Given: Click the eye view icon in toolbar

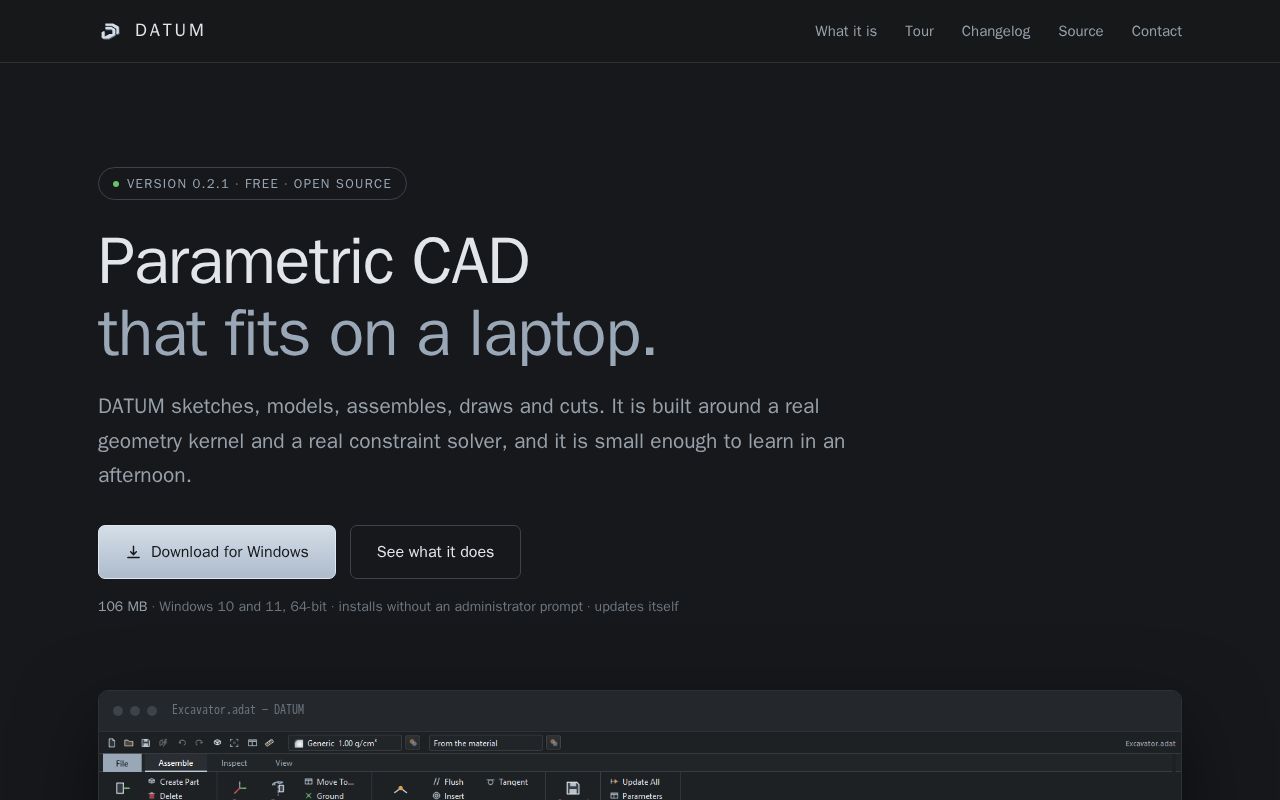Looking at the screenshot, I should (217, 743).
